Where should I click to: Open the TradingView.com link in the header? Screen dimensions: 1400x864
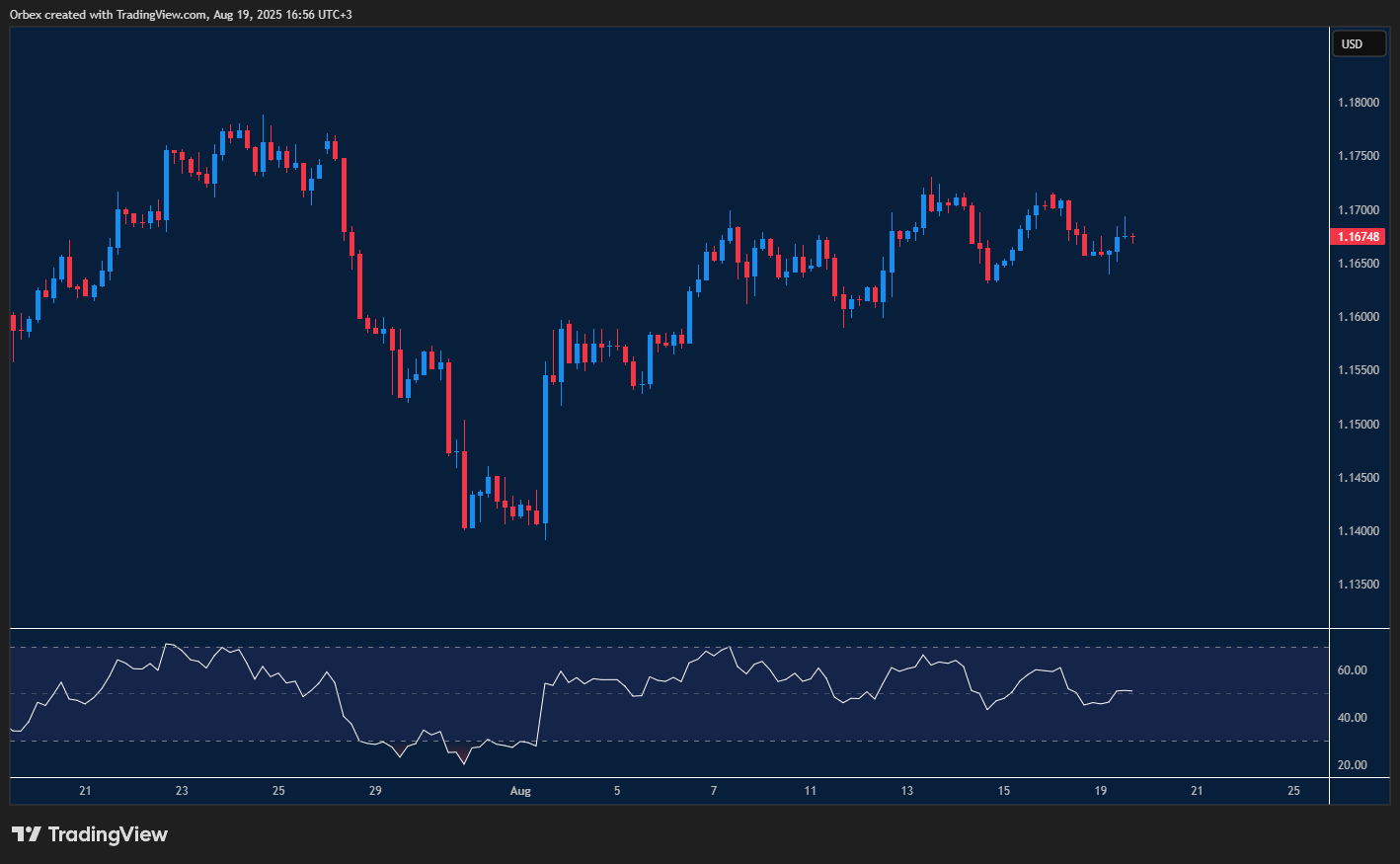pos(159,14)
